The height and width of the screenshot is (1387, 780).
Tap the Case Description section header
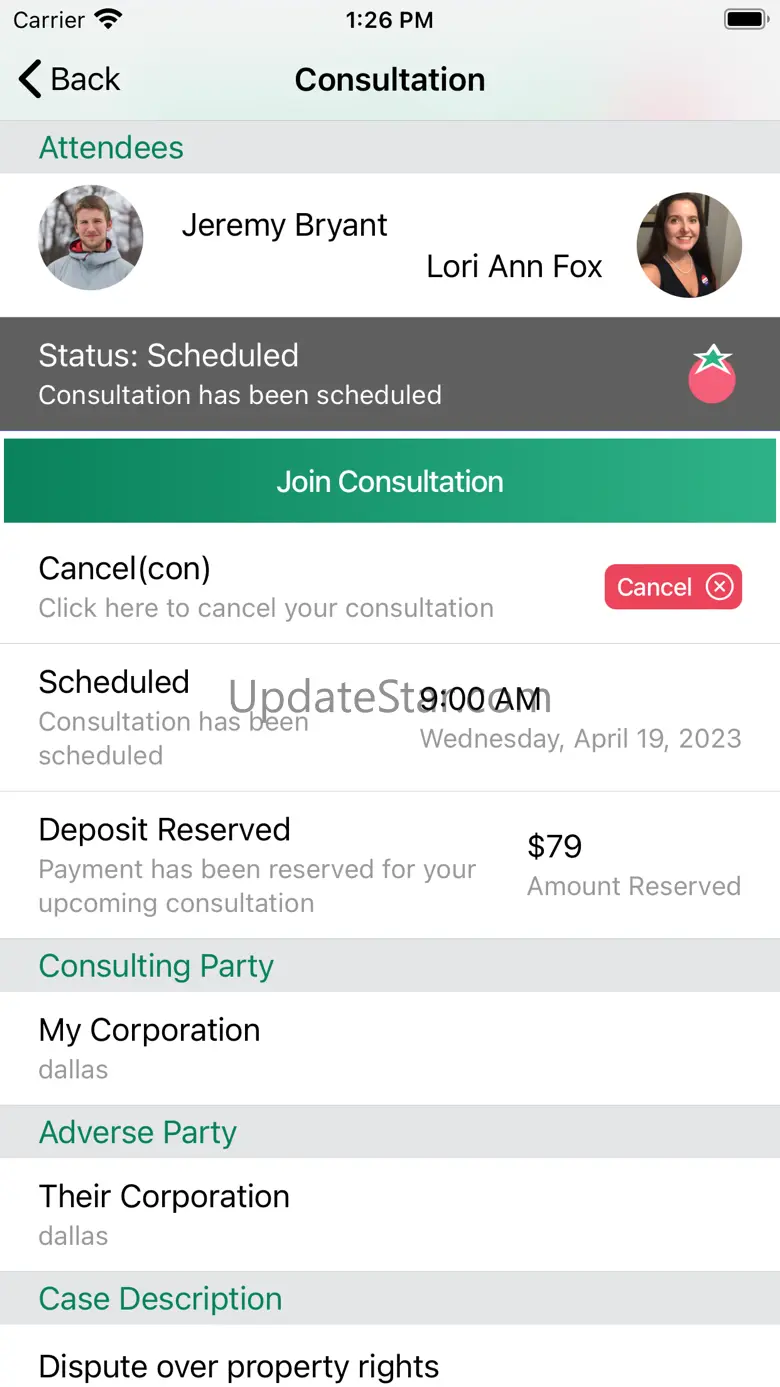160,1299
